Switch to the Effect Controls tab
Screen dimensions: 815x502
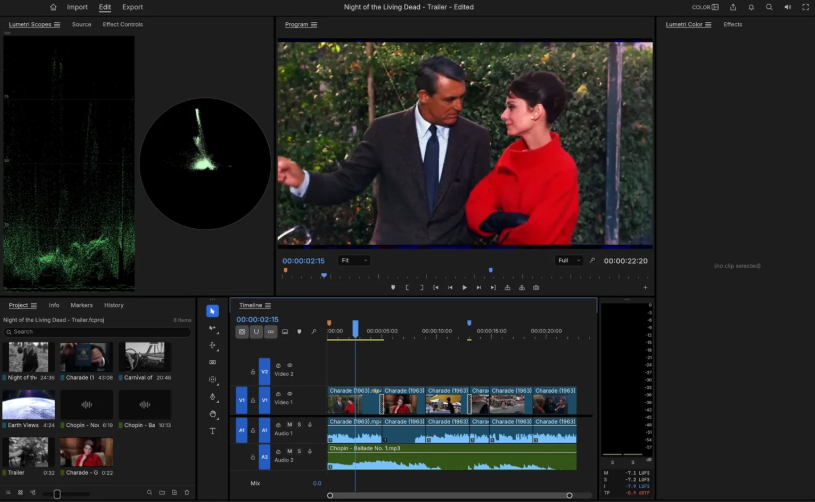[123, 24]
